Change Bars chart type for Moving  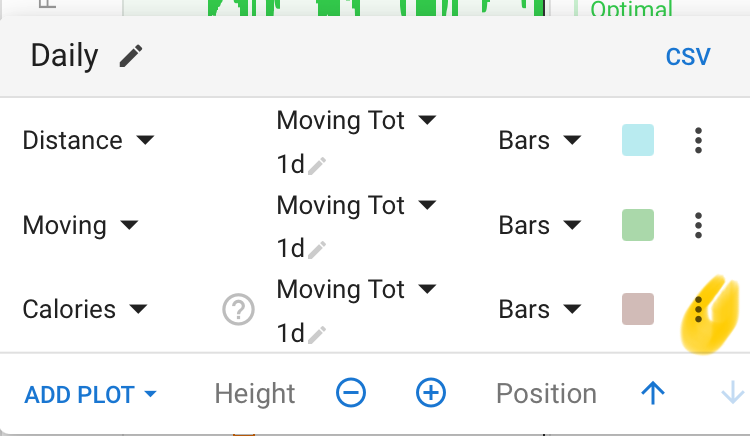point(540,225)
